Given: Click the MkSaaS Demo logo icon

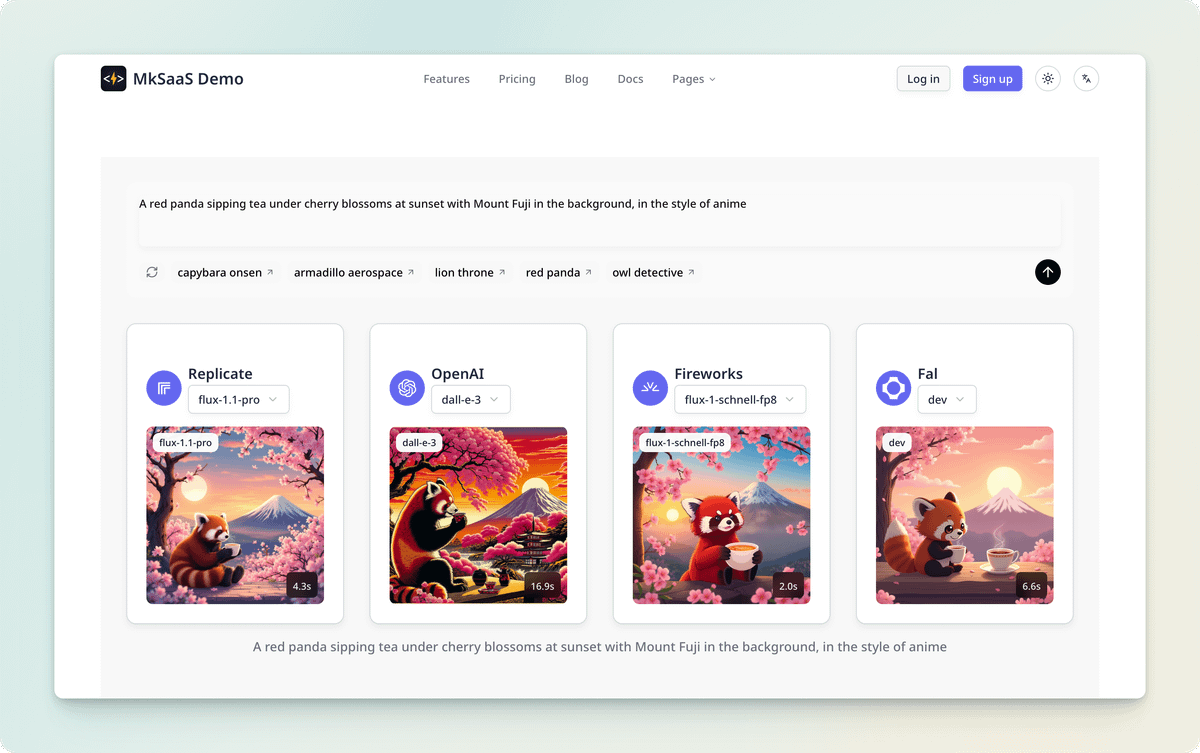Looking at the screenshot, I should [x=114, y=79].
